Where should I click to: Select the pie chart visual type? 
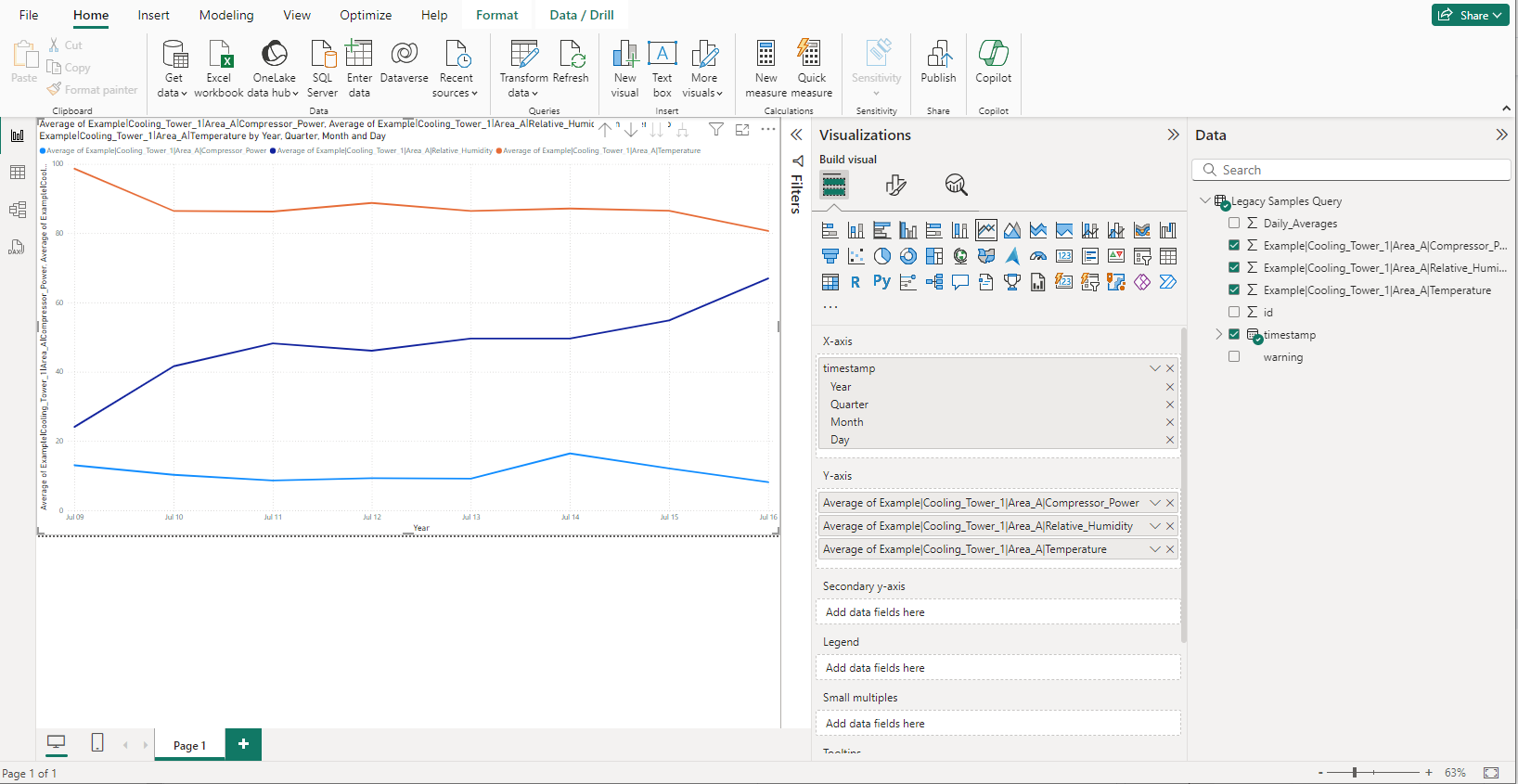(882, 256)
